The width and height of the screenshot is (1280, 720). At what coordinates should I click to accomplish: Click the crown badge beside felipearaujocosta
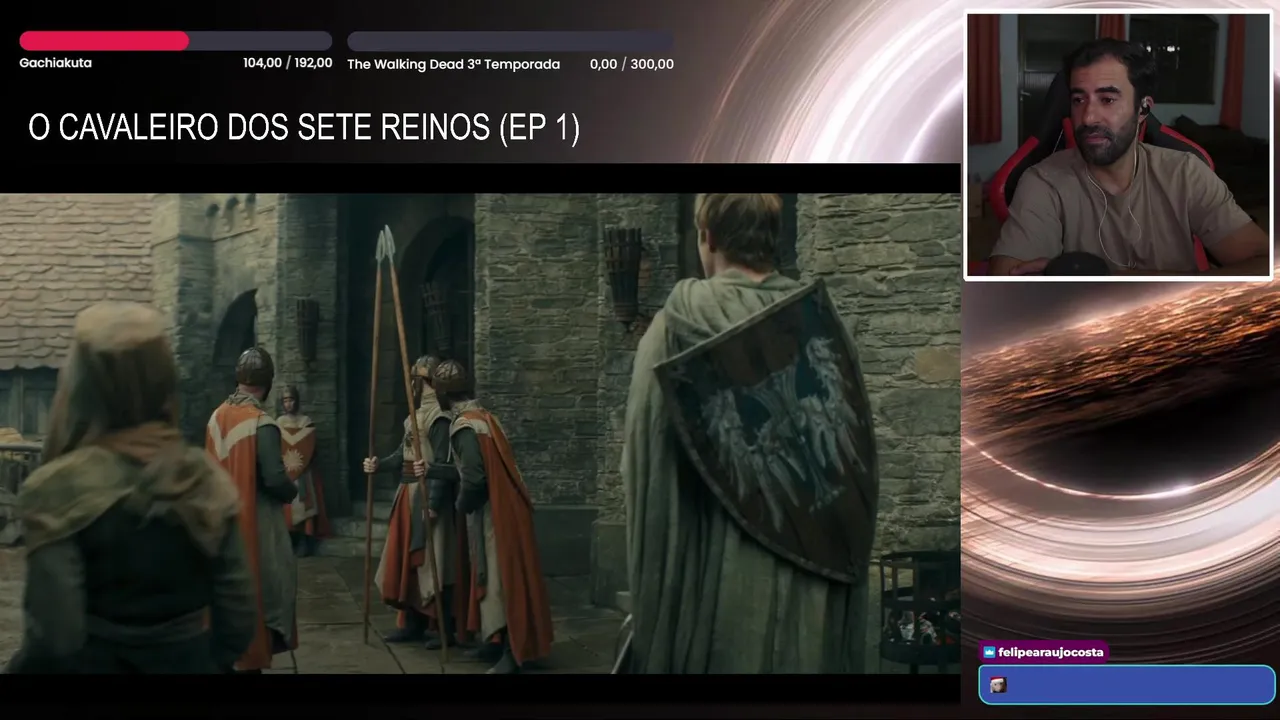(989, 652)
